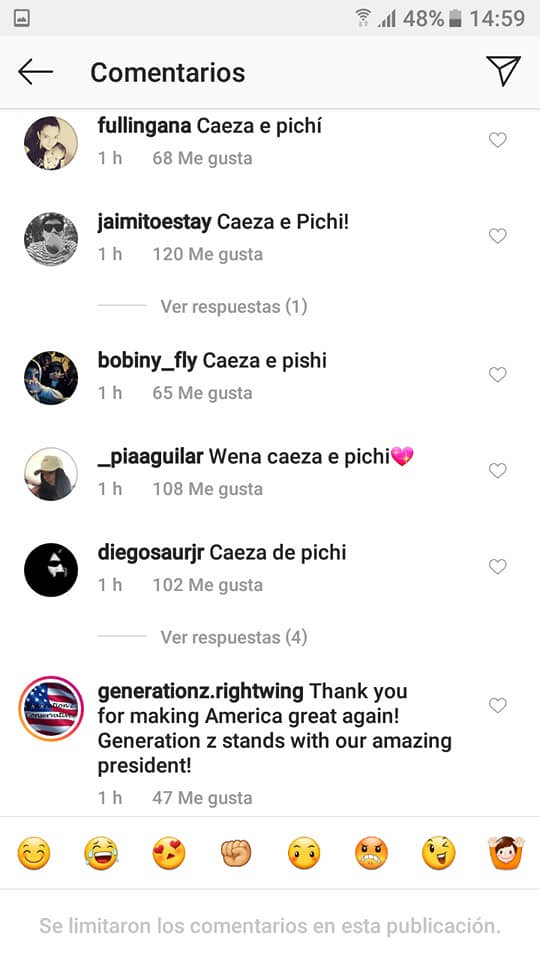Viewport: 540px width, 960px height.
Task: Open generationz.rightwing flag profile picture
Action: pos(51,708)
